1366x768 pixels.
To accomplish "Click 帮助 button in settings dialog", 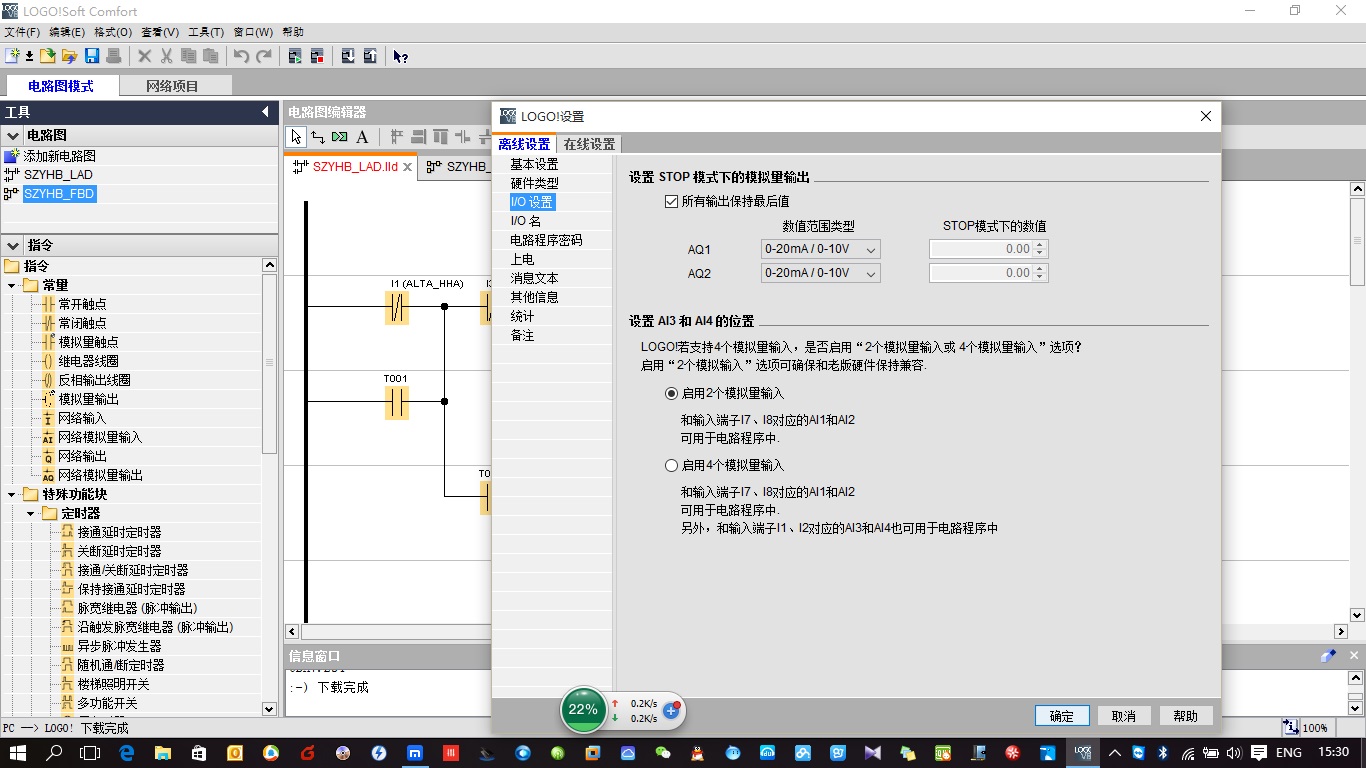I will point(1186,716).
